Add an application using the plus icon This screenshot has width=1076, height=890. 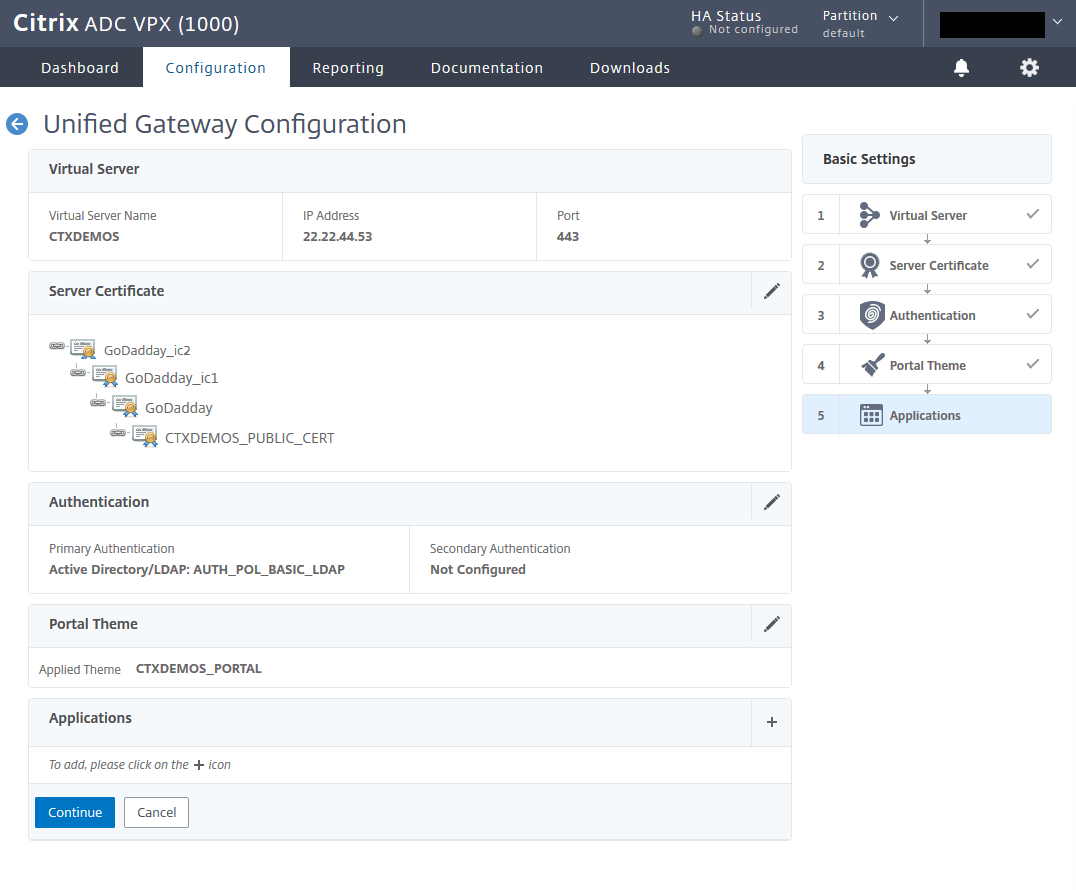[x=771, y=721]
